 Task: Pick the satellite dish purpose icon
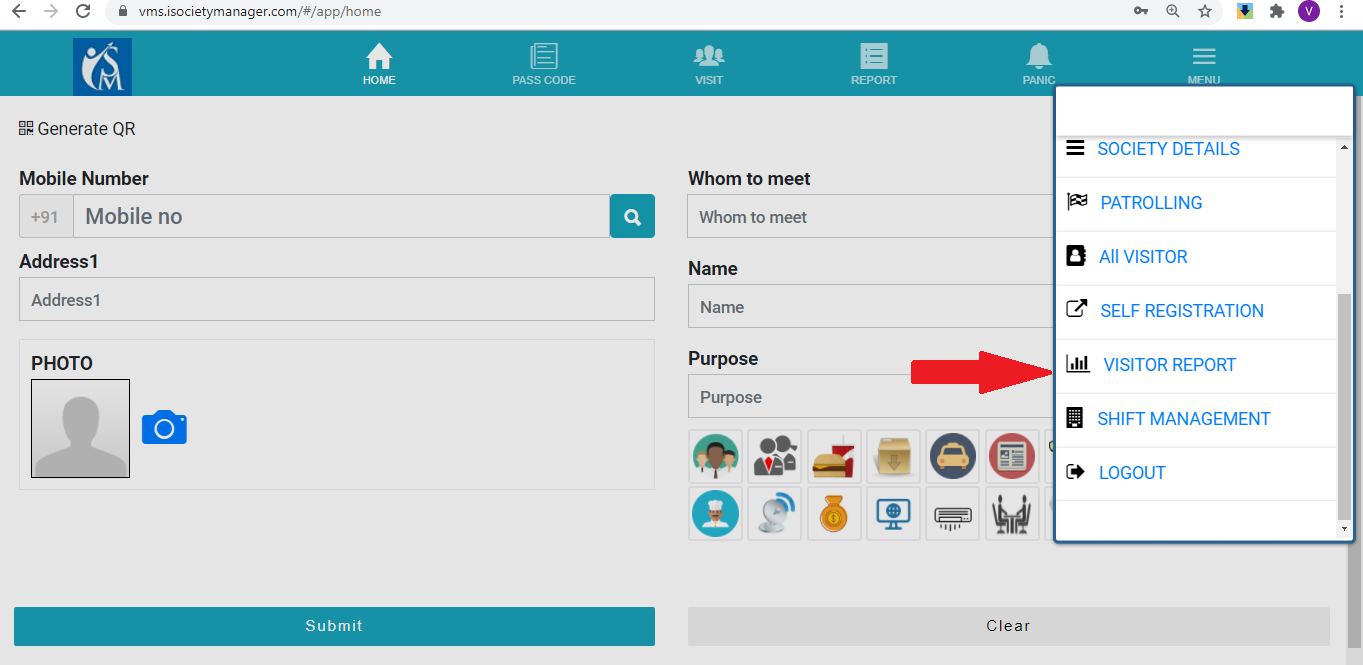[775, 514]
